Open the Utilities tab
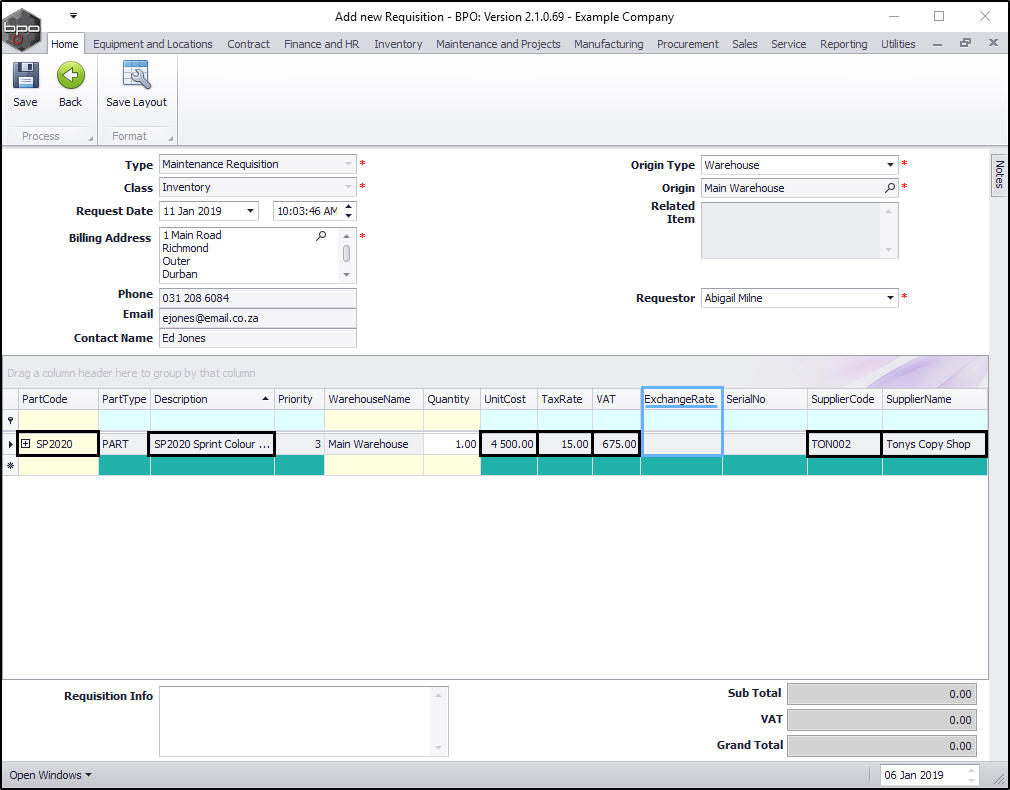 (898, 44)
